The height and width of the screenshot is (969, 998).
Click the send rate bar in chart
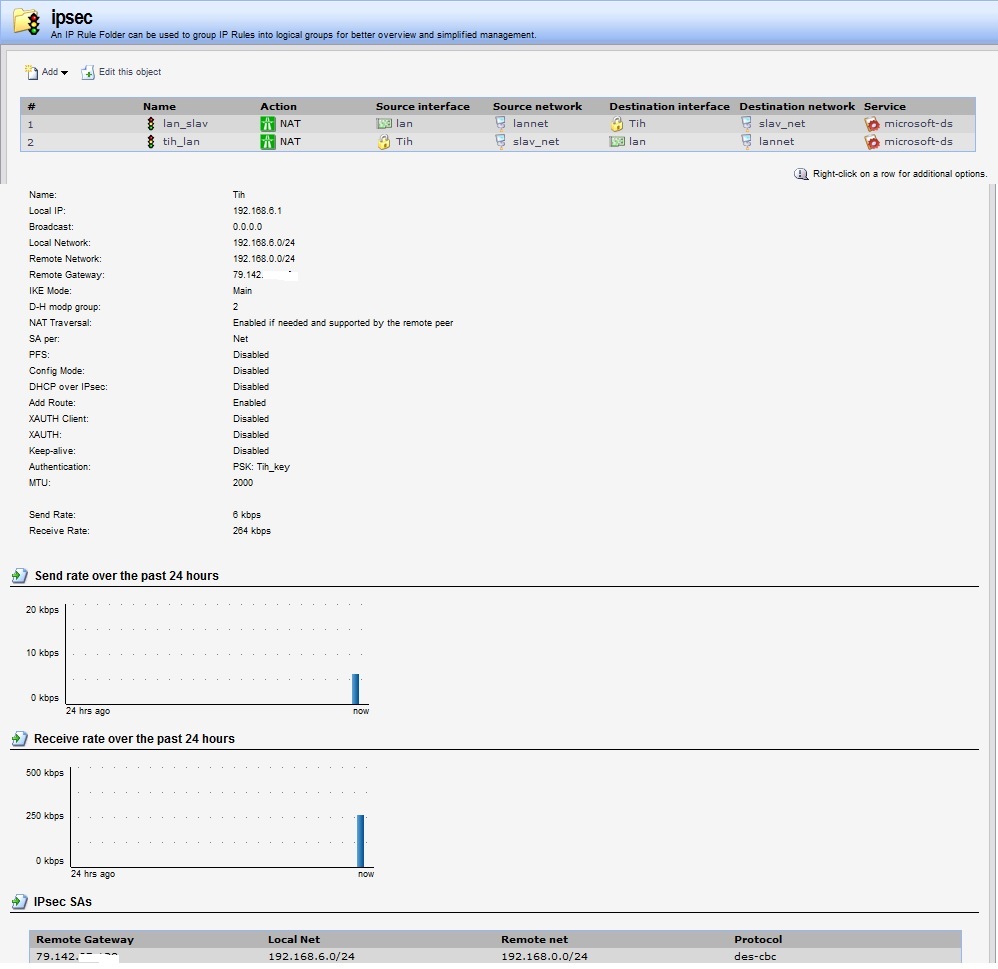355,688
